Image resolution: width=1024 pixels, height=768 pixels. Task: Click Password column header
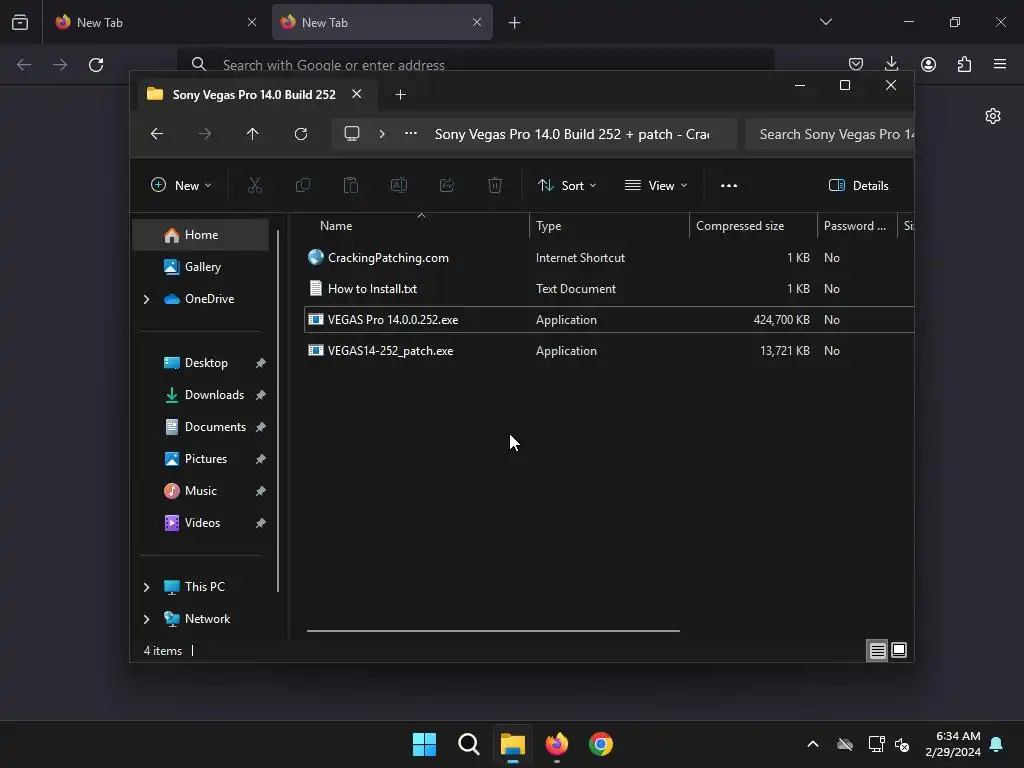click(x=857, y=225)
